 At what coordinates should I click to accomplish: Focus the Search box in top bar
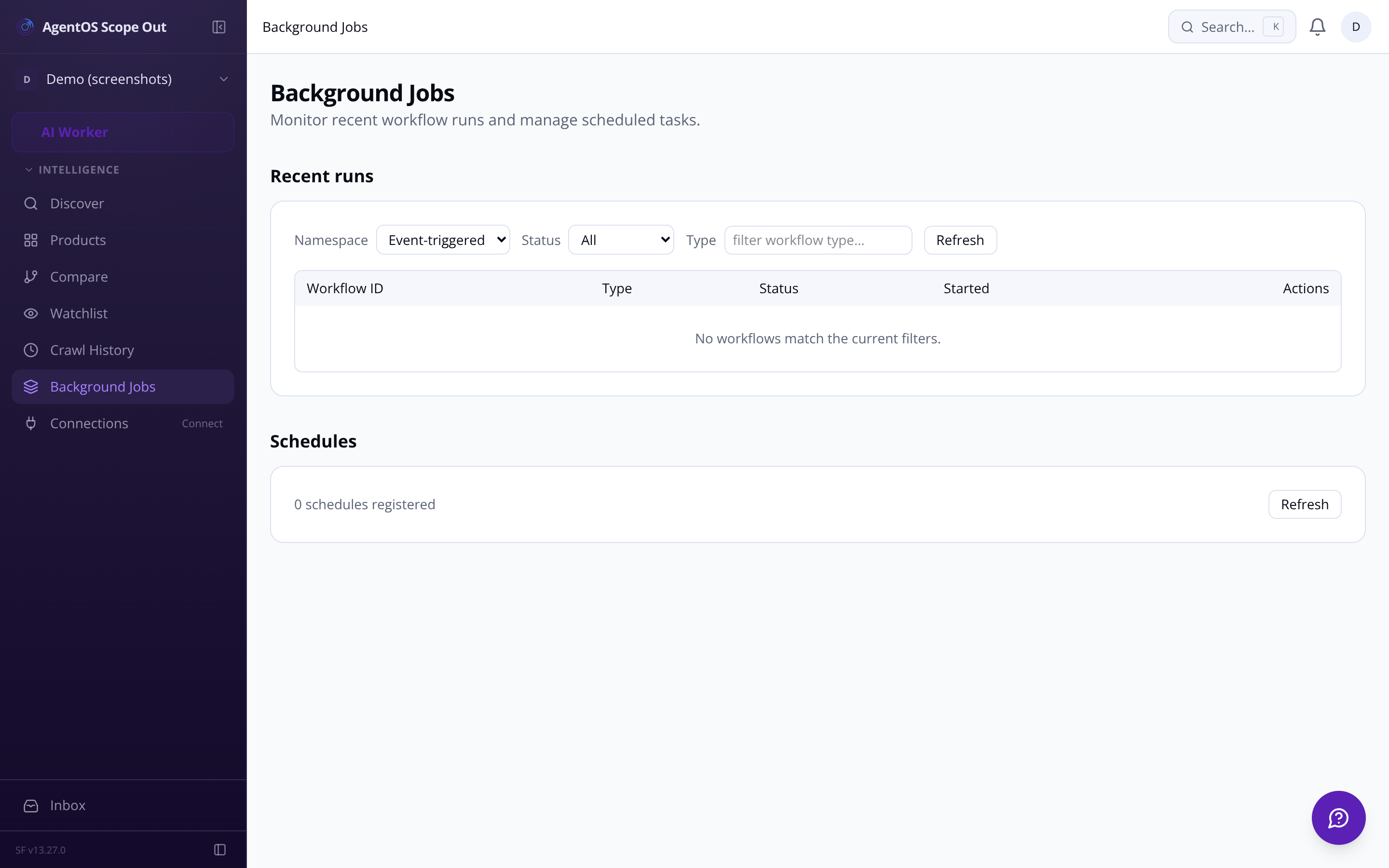(1232, 27)
